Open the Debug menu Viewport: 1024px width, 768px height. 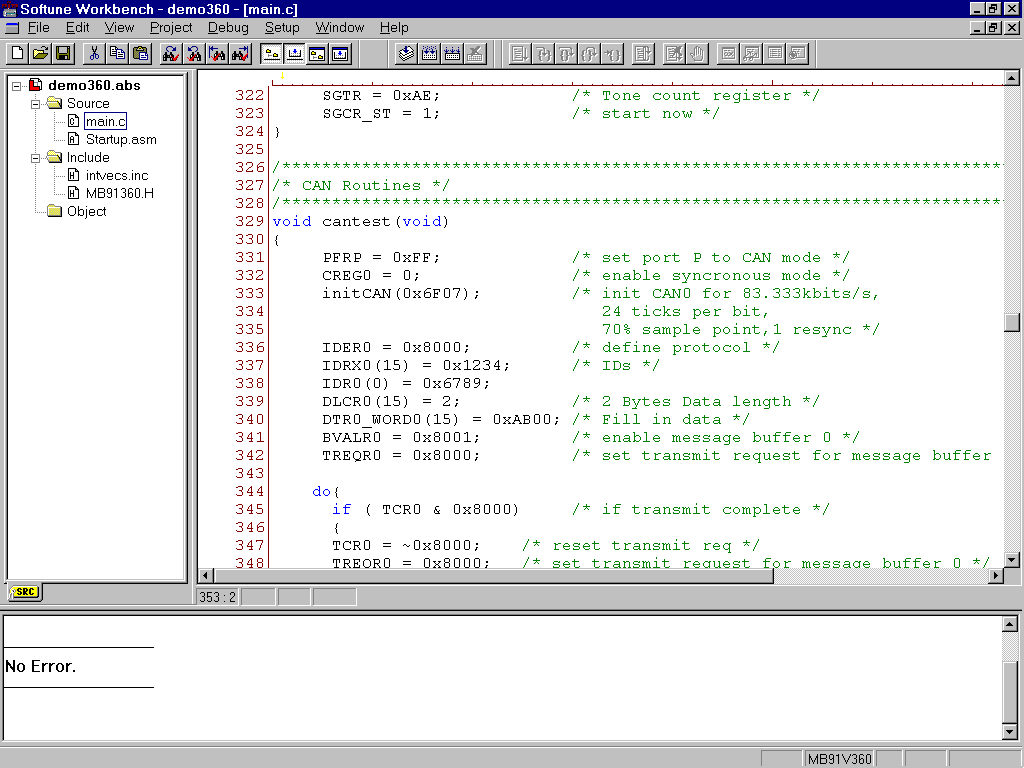[228, 27]
